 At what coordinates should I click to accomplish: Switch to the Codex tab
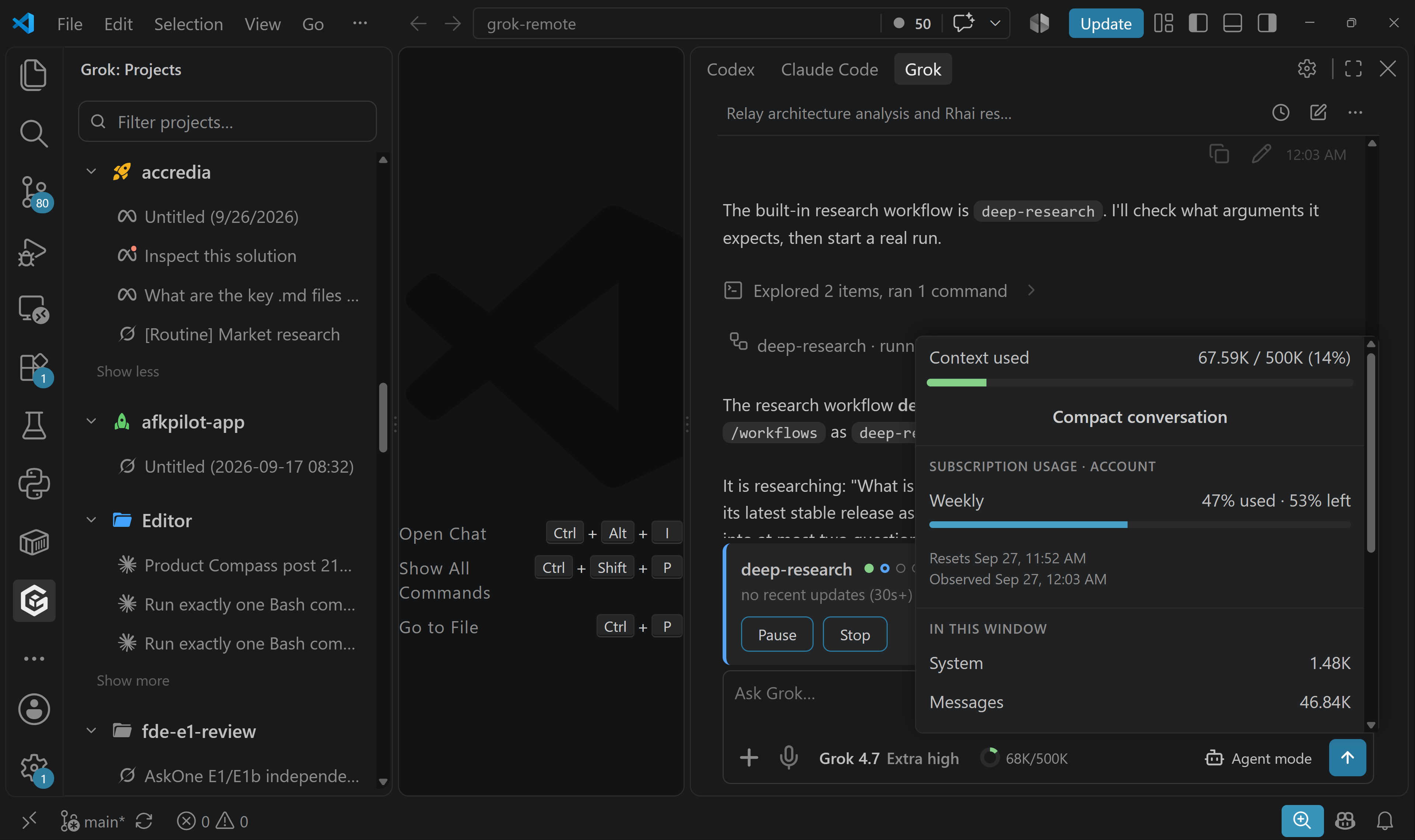coord(730,69)
